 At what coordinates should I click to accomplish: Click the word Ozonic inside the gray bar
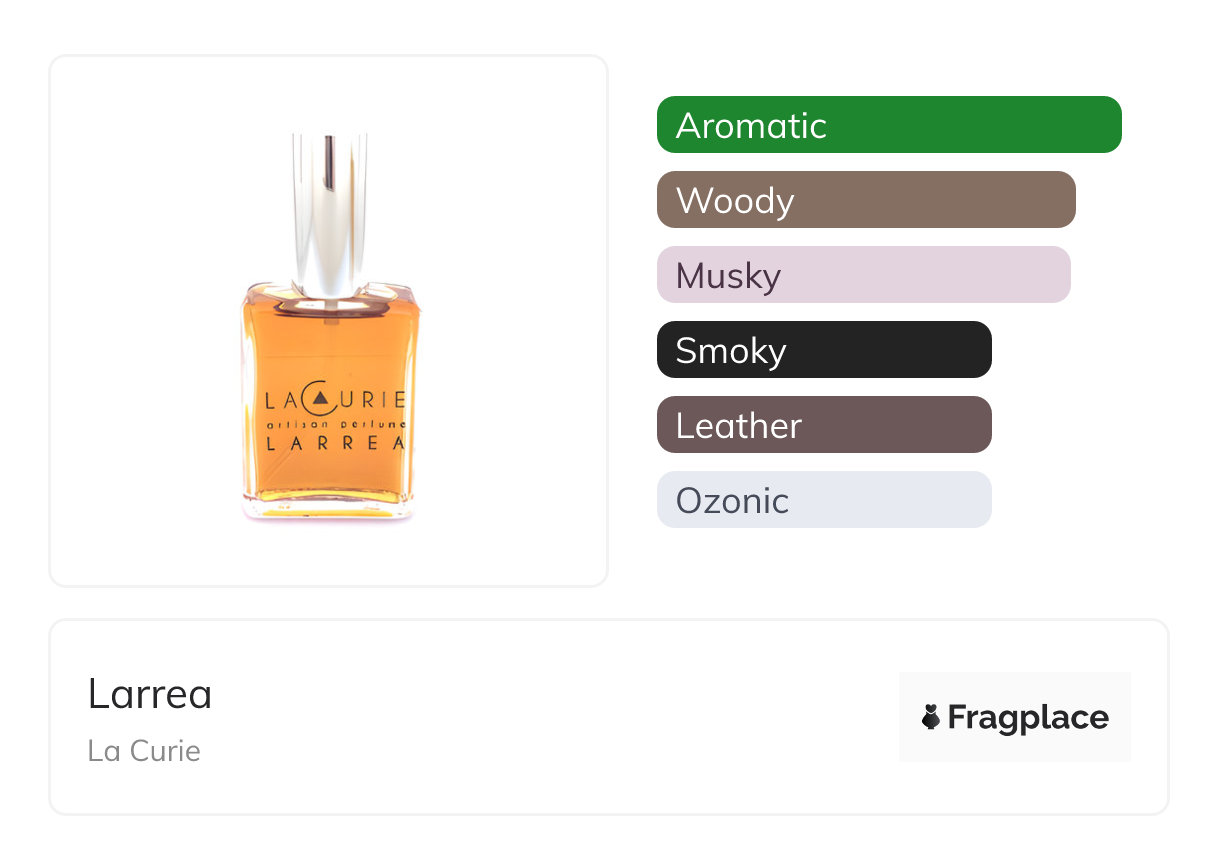coord(732,501)
